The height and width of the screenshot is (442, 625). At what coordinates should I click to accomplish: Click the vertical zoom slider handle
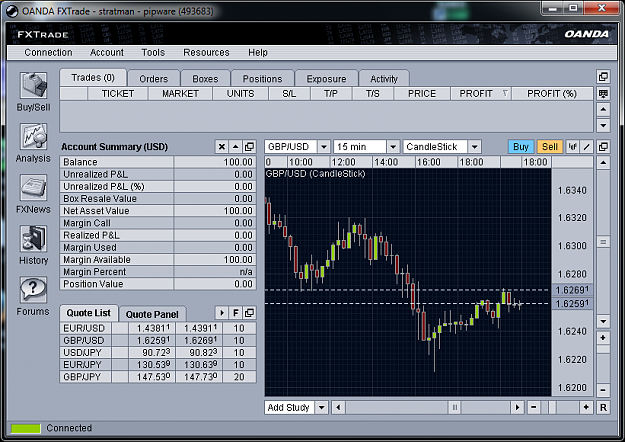[x=603, y=350]
